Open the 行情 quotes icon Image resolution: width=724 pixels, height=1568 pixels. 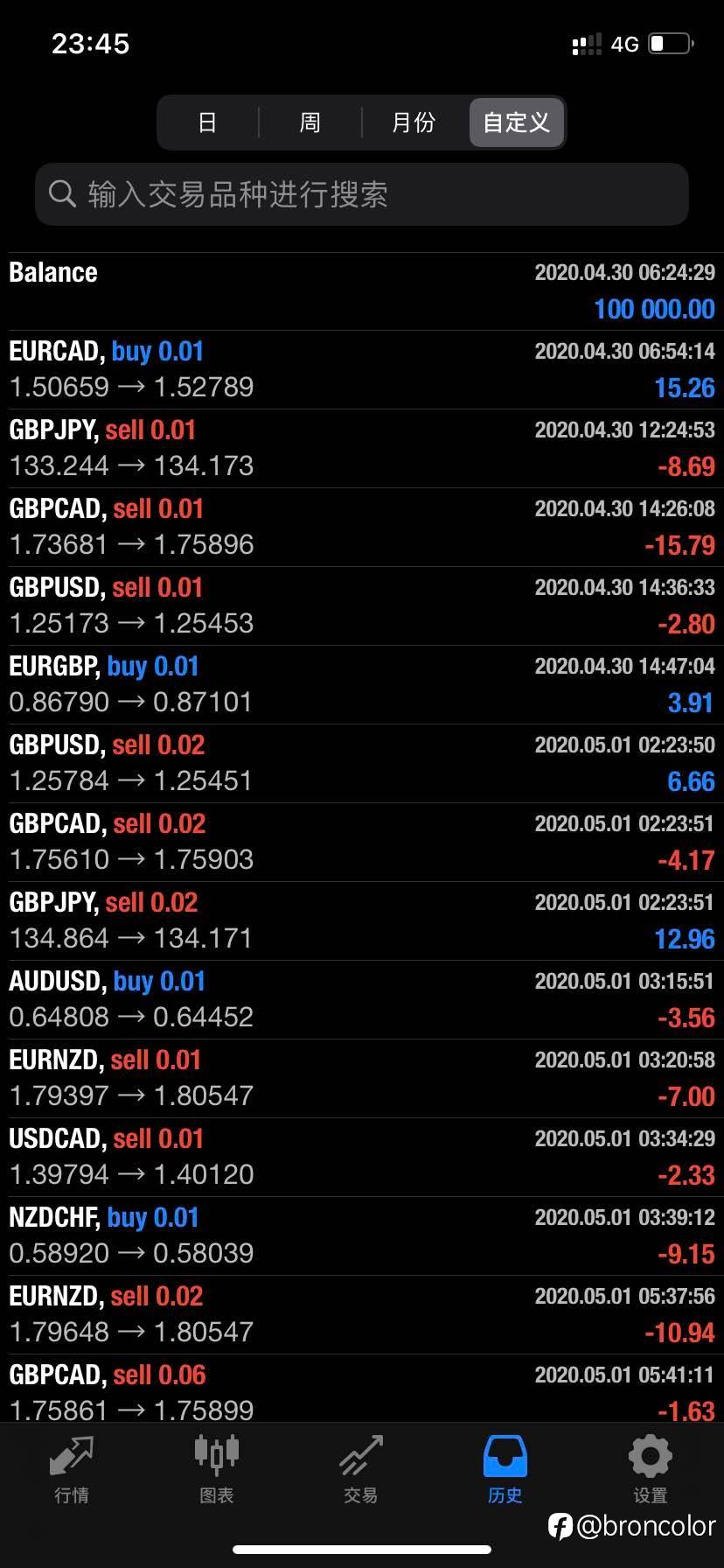[x=71, y=1456]
